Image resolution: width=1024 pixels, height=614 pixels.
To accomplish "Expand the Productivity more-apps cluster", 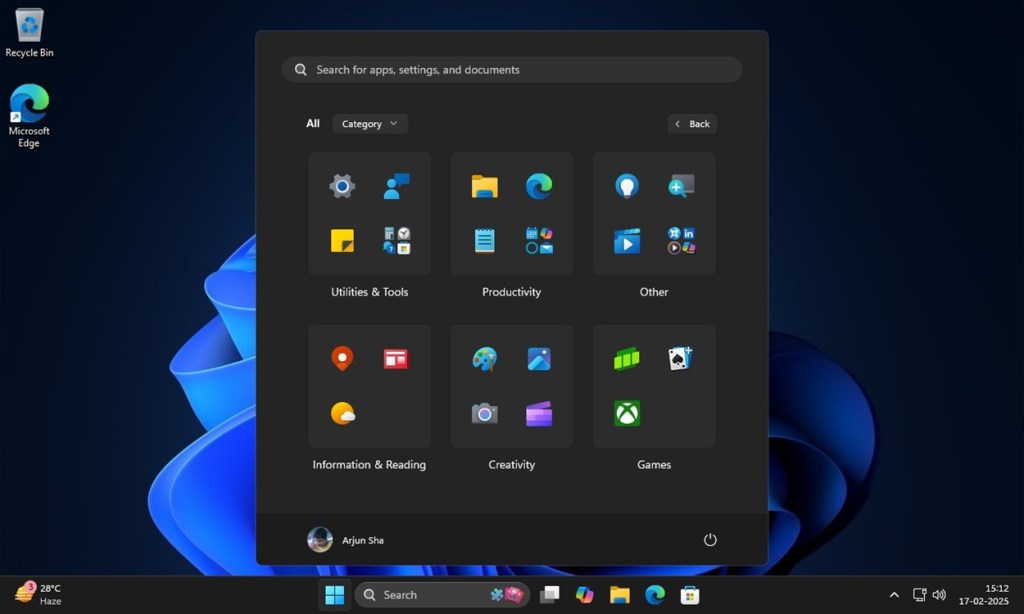I will point(539,240).
